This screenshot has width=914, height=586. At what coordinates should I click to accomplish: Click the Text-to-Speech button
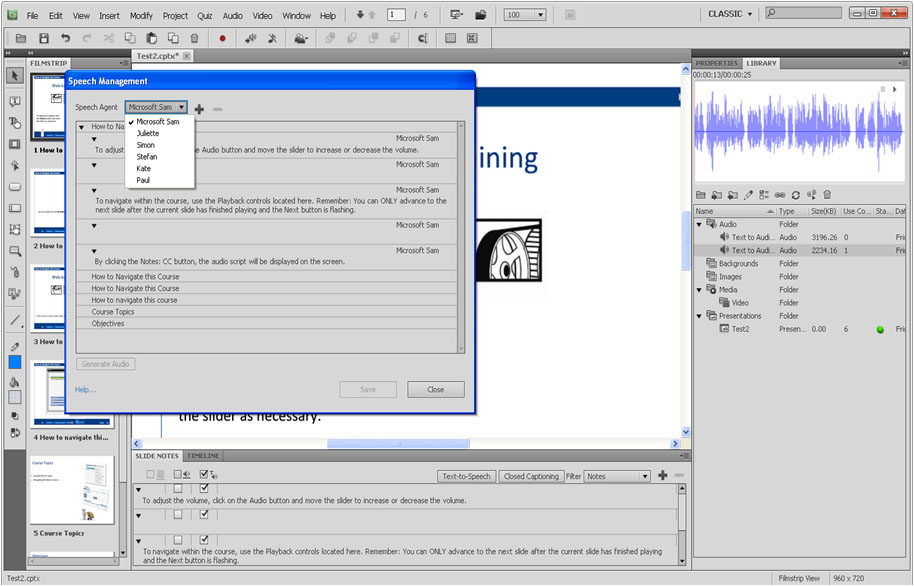coord(466,476)
